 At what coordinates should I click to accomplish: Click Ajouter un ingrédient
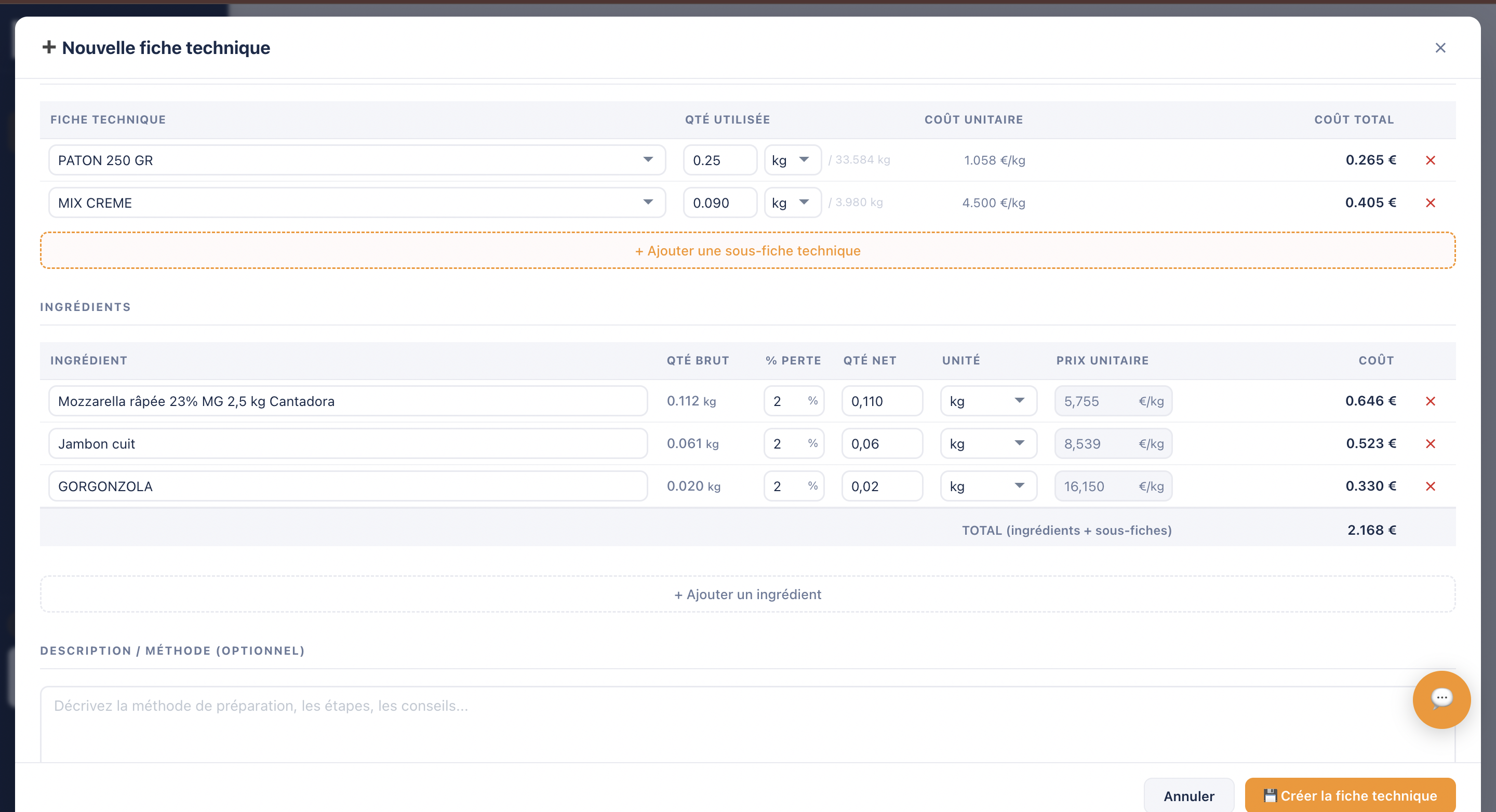(747, 594)
